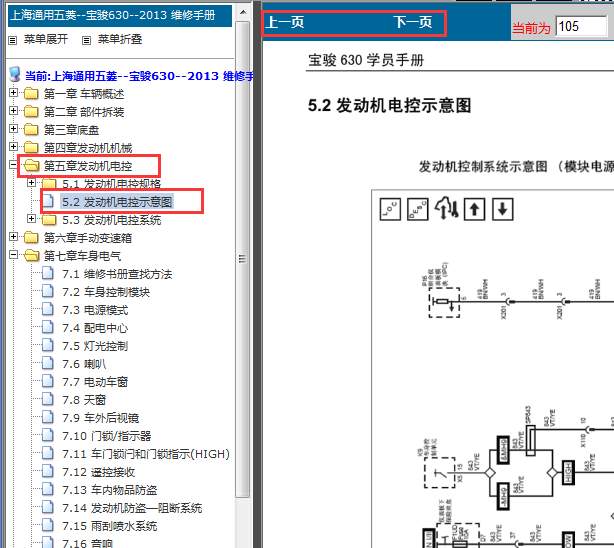The image size is (614, 548).
Task: Click the page icon of 7.6 喇叭
Action: point(48,363)
